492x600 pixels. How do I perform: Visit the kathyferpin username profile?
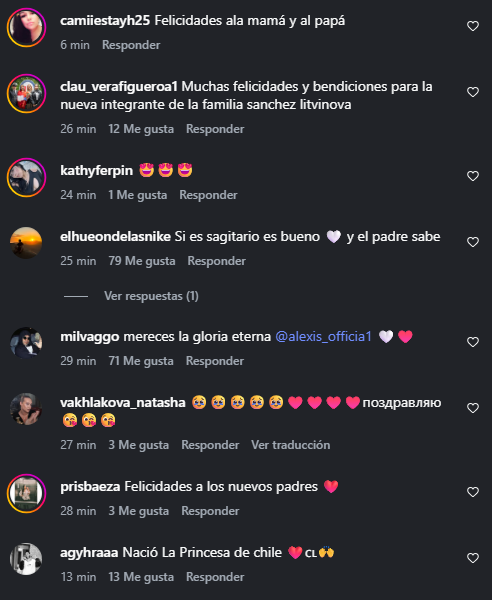point(96,171)
